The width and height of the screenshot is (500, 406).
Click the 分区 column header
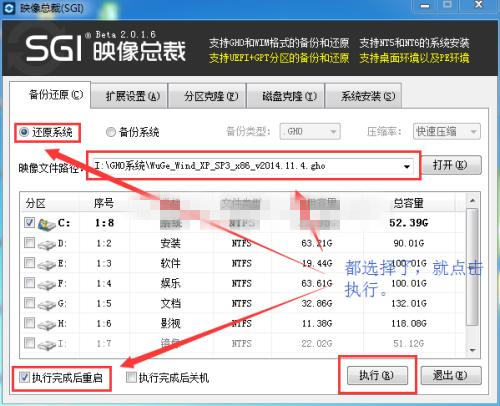[35, 203]
